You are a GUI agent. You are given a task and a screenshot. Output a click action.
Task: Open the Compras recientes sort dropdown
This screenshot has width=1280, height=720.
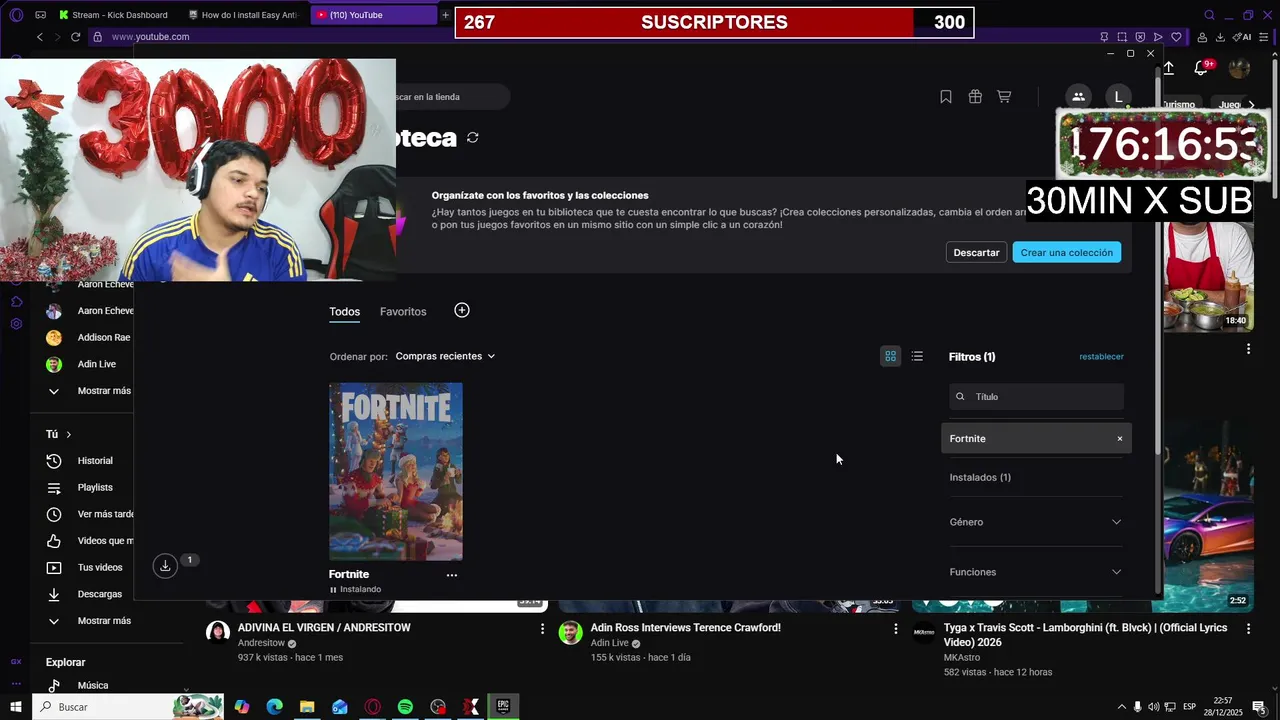pos(445,356)
